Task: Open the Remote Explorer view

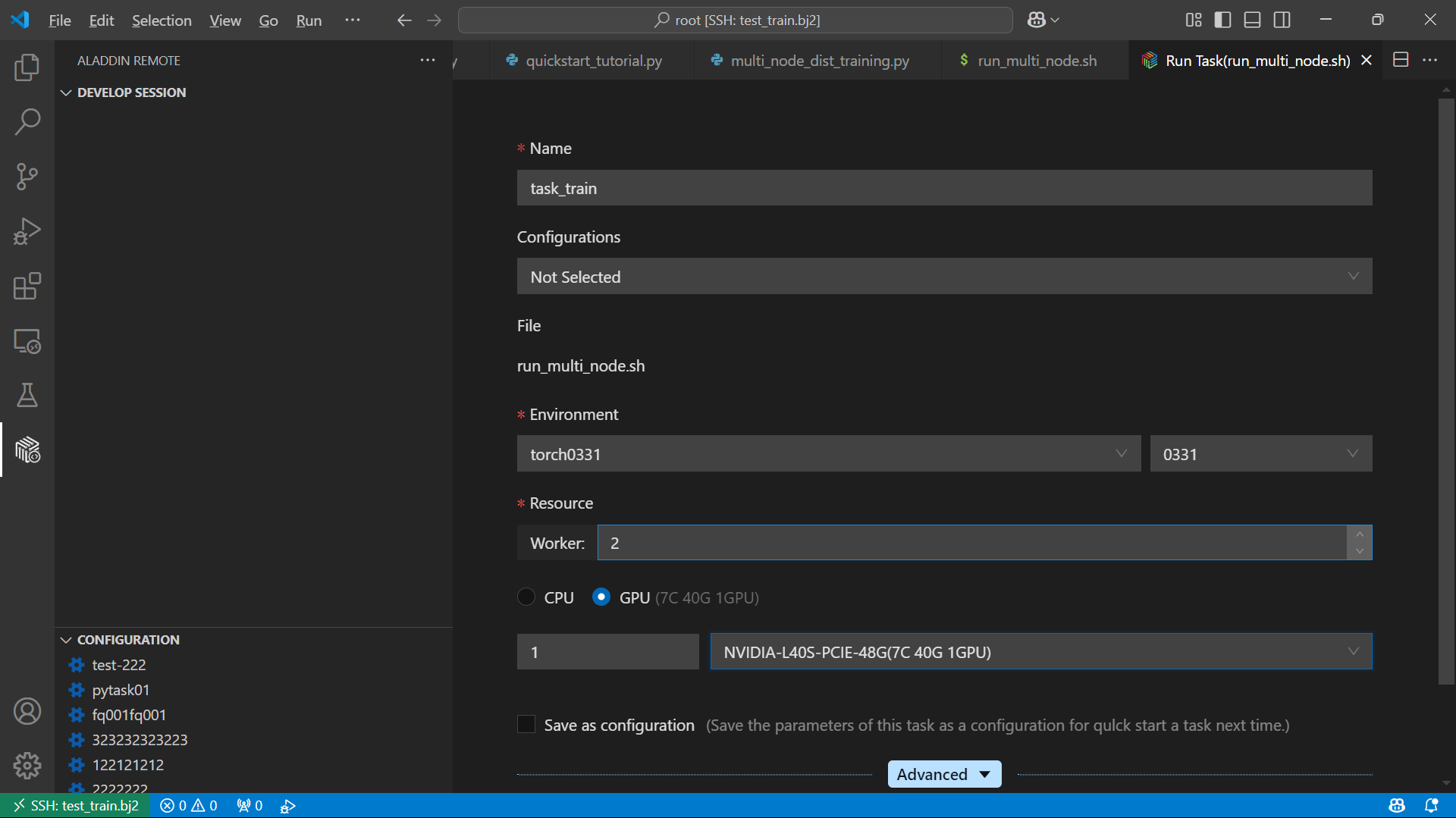Action: pos(27,341)
